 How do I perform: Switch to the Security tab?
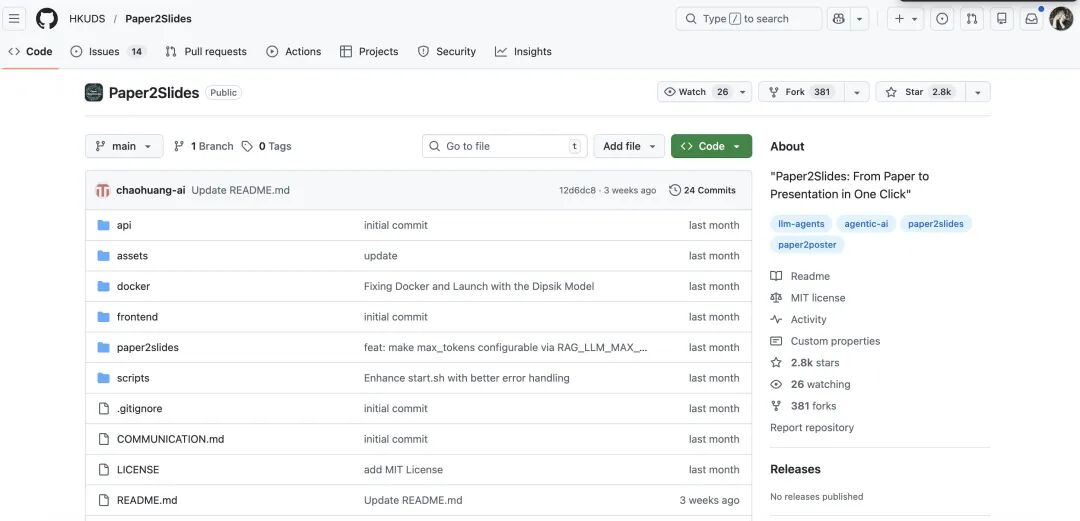446,52
